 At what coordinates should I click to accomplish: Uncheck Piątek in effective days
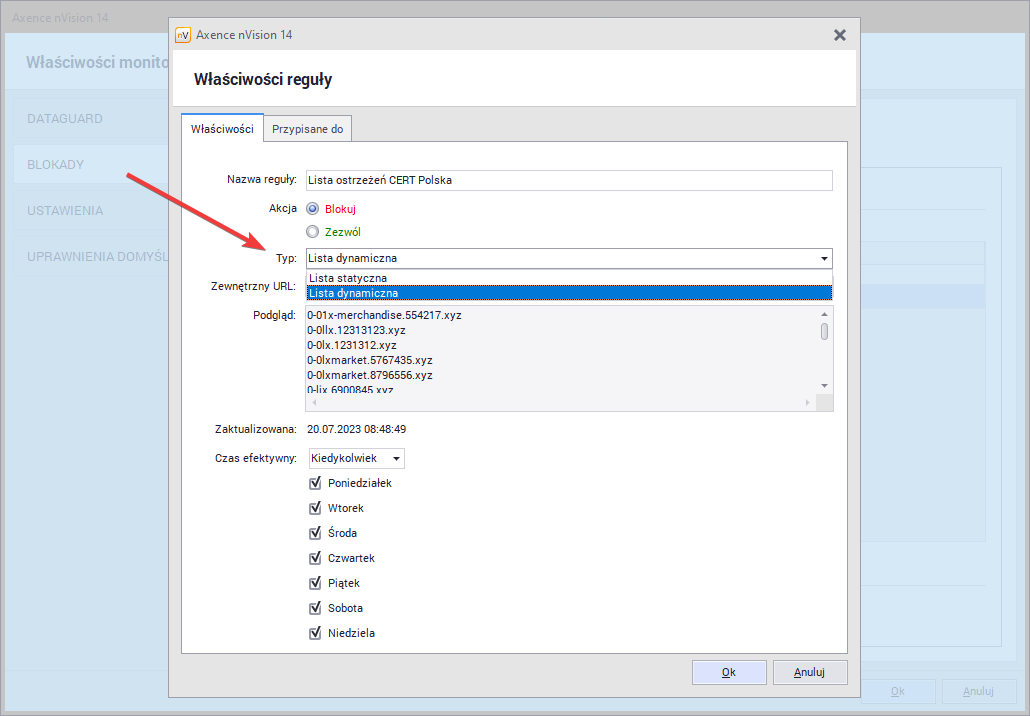[x=316, y=583]
